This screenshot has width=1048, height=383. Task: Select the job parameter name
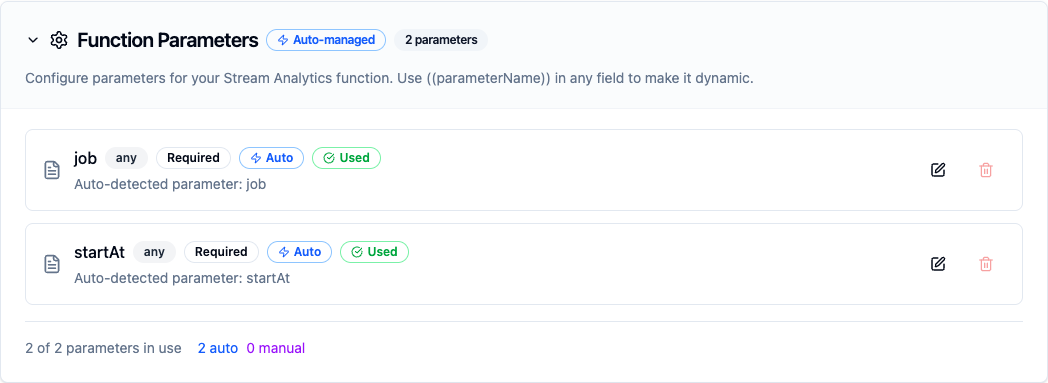(x=86, y=158)
